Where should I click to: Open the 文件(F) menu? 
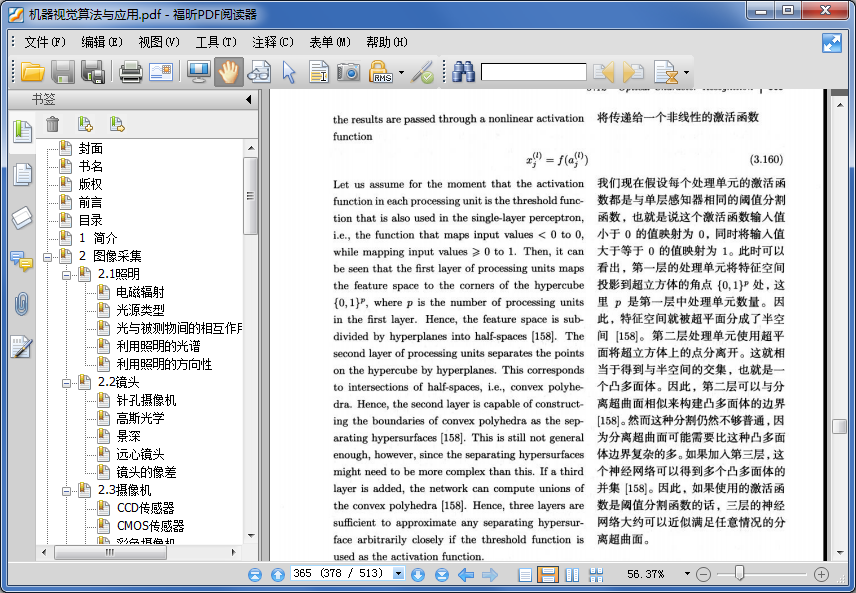click(x=45, y=42)
